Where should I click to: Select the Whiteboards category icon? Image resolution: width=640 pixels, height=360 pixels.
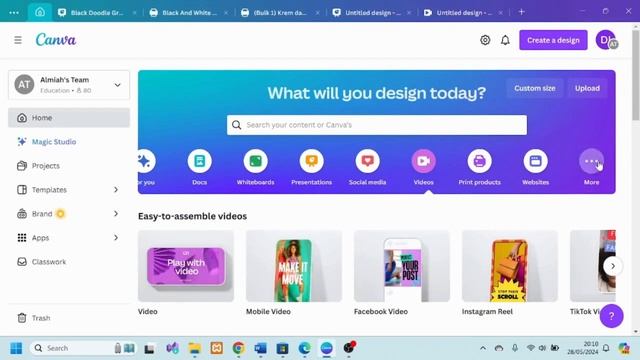coord(256,161)
